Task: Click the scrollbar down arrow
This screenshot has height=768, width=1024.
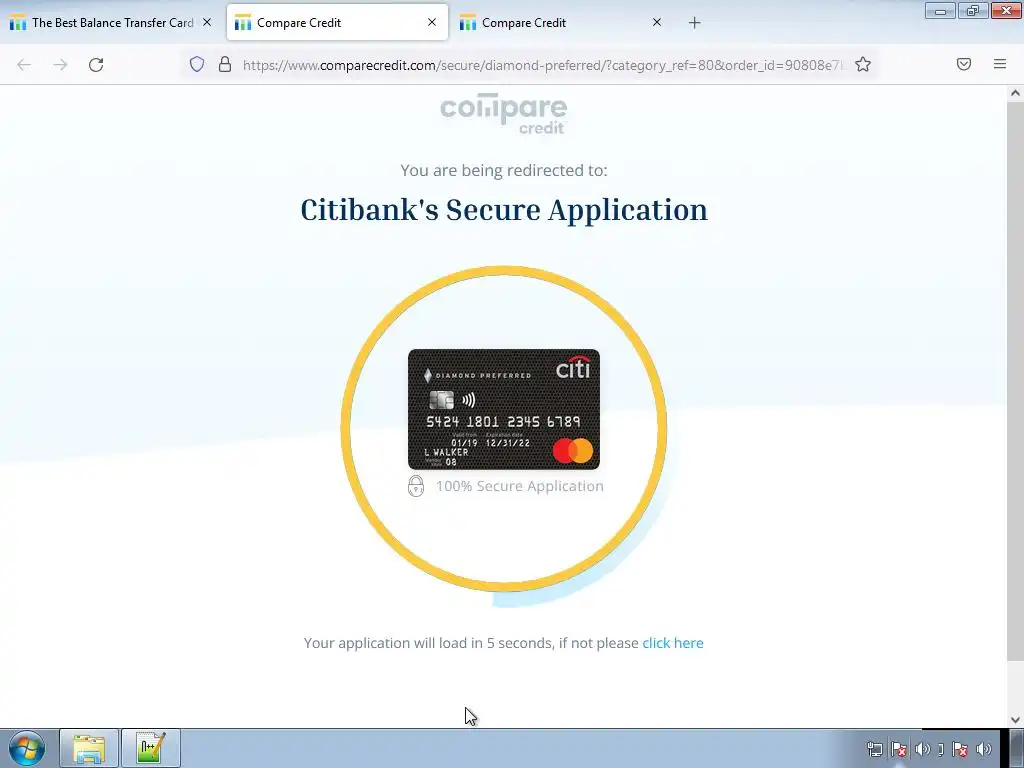Action: coord(1015,720)
